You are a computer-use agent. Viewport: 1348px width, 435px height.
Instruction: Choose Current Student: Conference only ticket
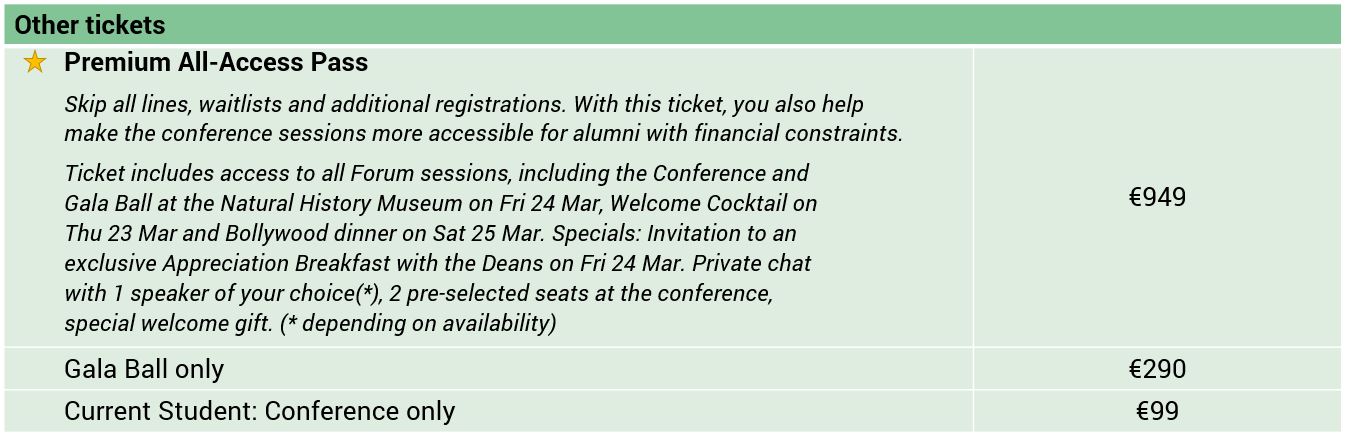click(259, 411)
